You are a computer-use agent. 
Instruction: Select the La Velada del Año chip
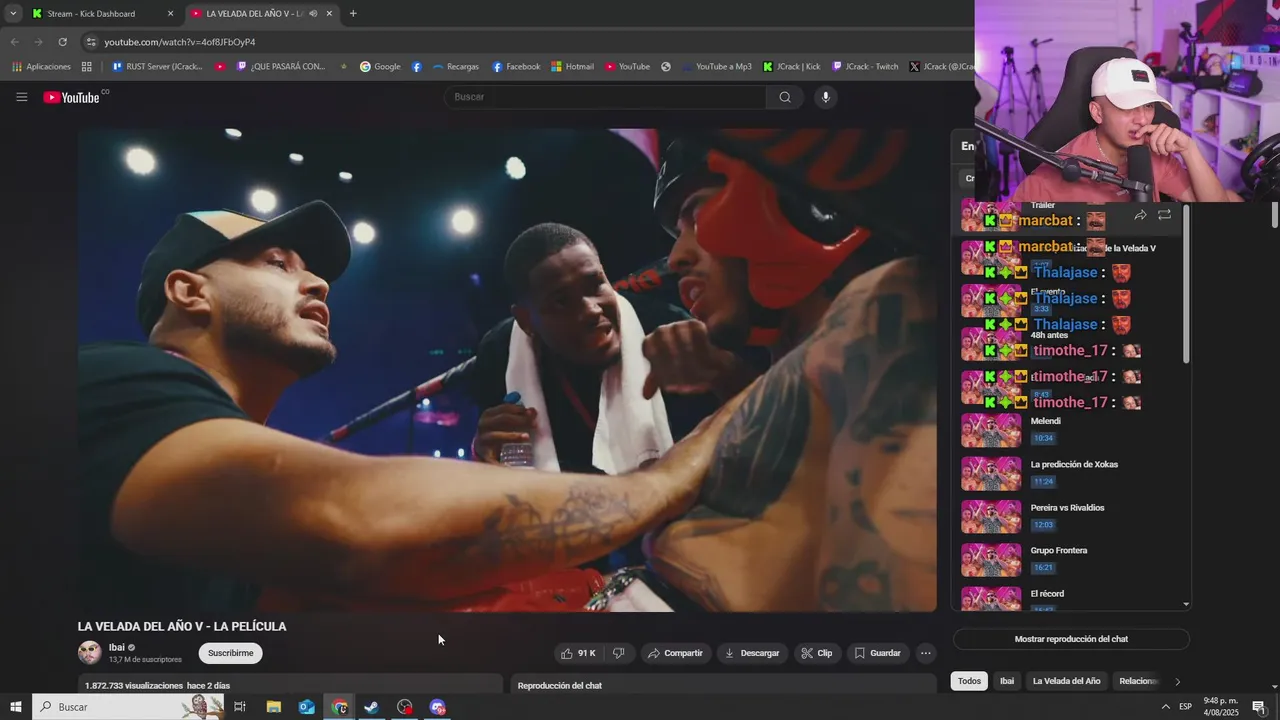(1066, 681)
